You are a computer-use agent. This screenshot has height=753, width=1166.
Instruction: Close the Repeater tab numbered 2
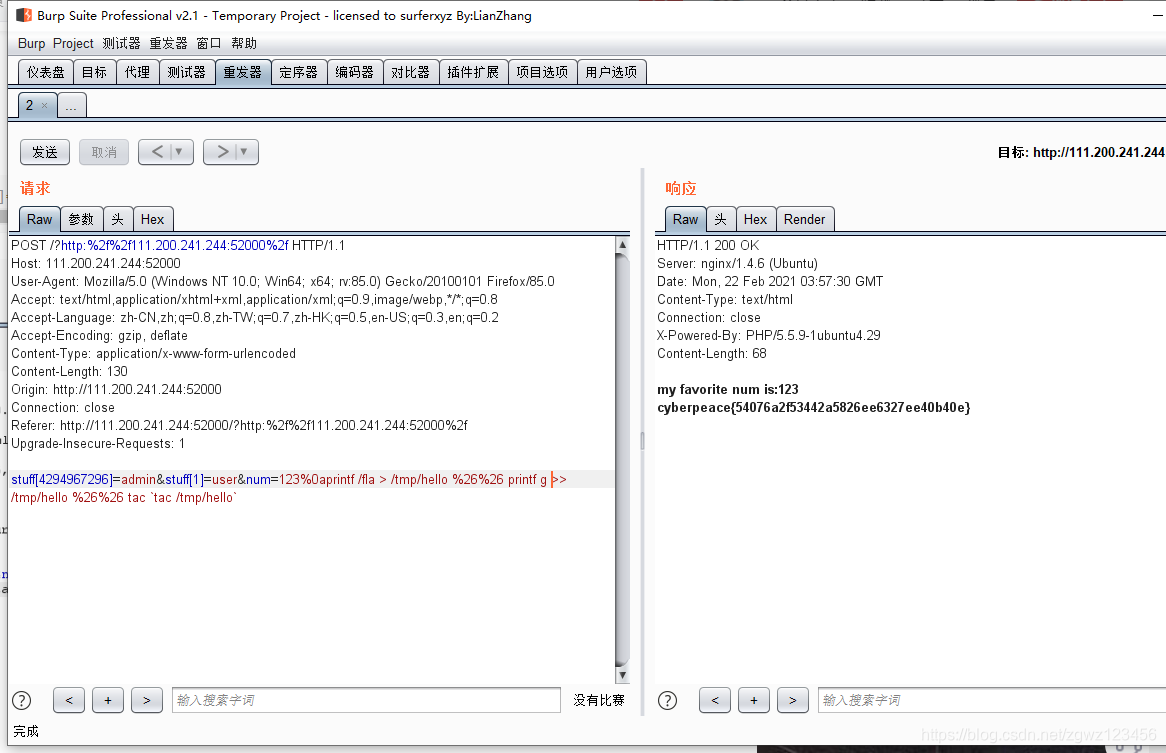tap(45, 106)
